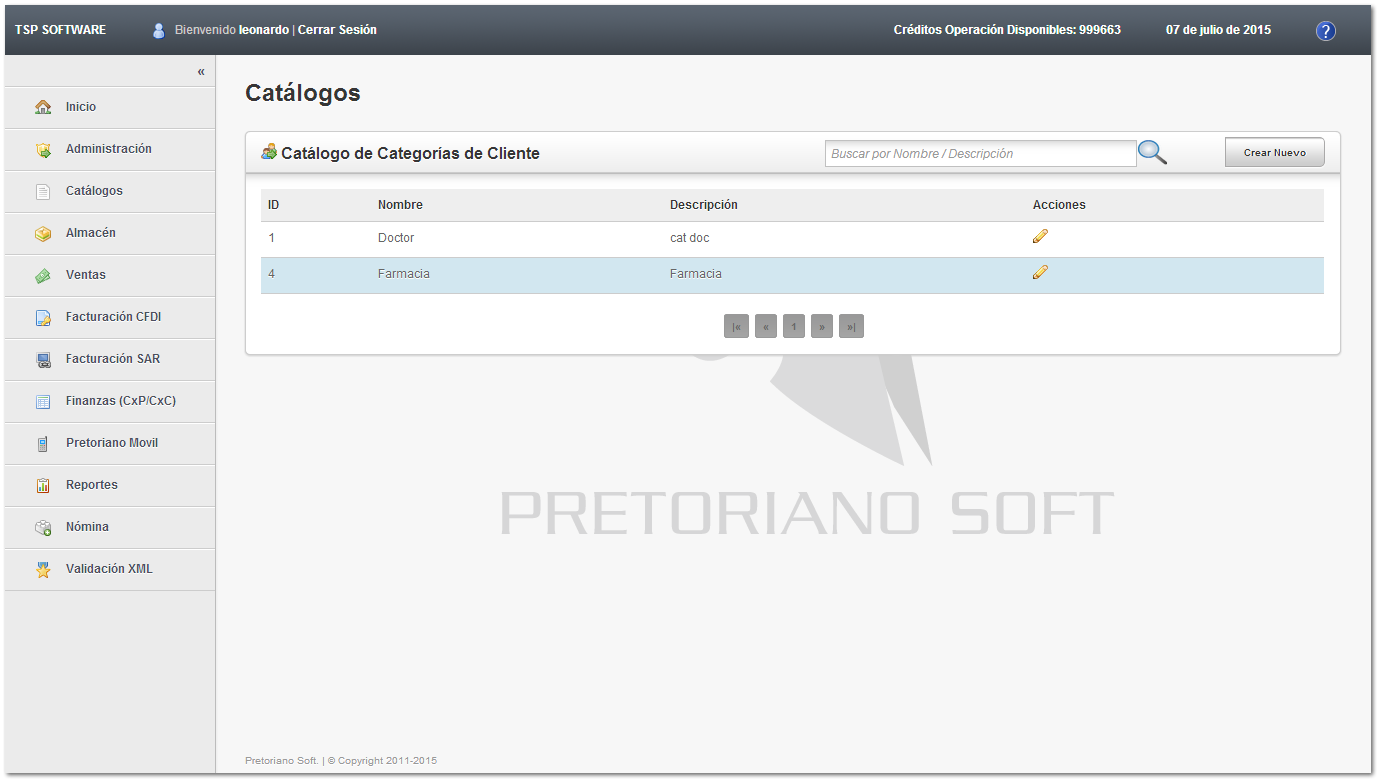Go to previous page of results
The image size is (1380, 782).
click(766, 326)
